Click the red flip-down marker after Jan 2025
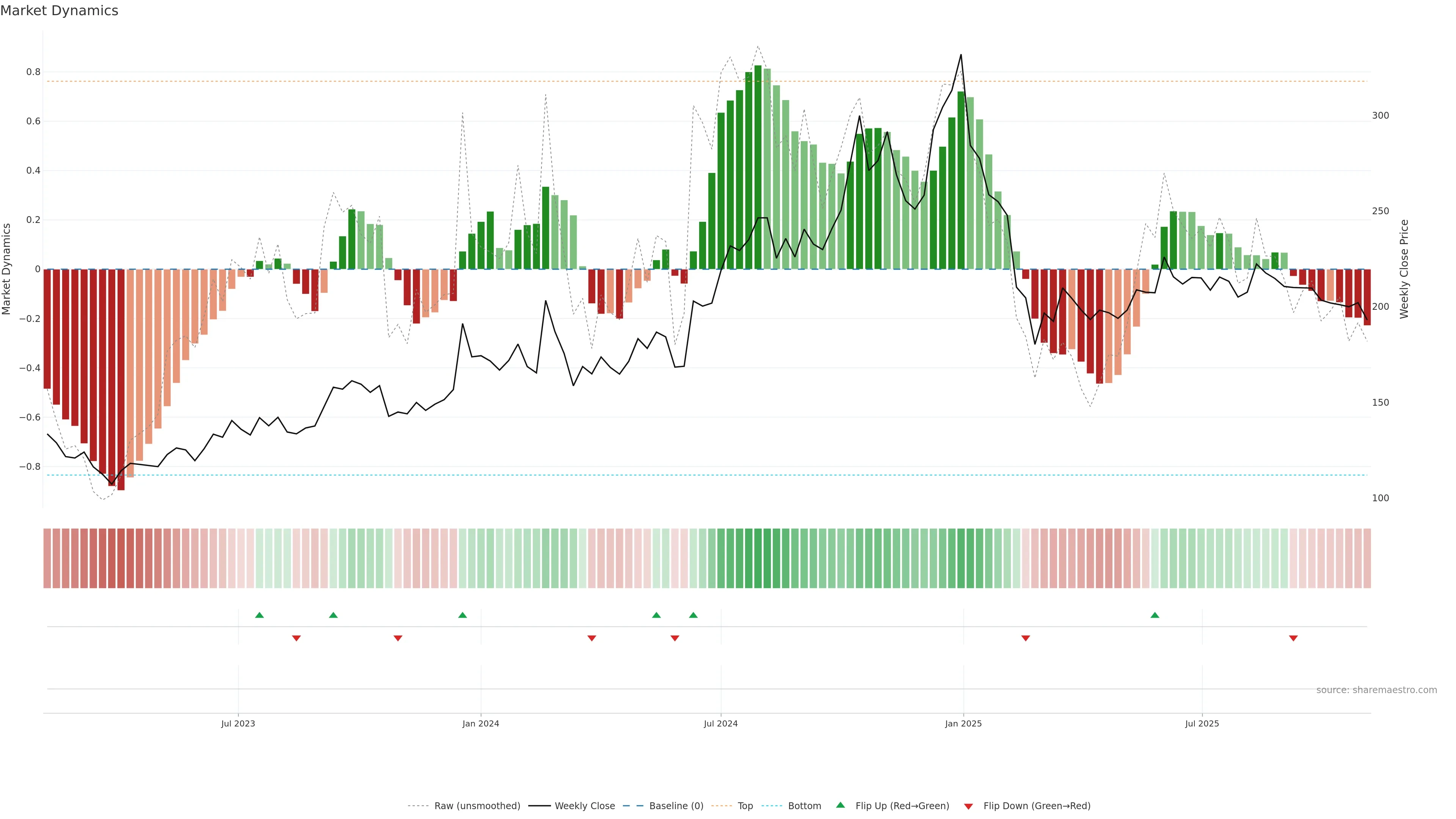Screen dimensions: 1456x819 (1025, 638)
